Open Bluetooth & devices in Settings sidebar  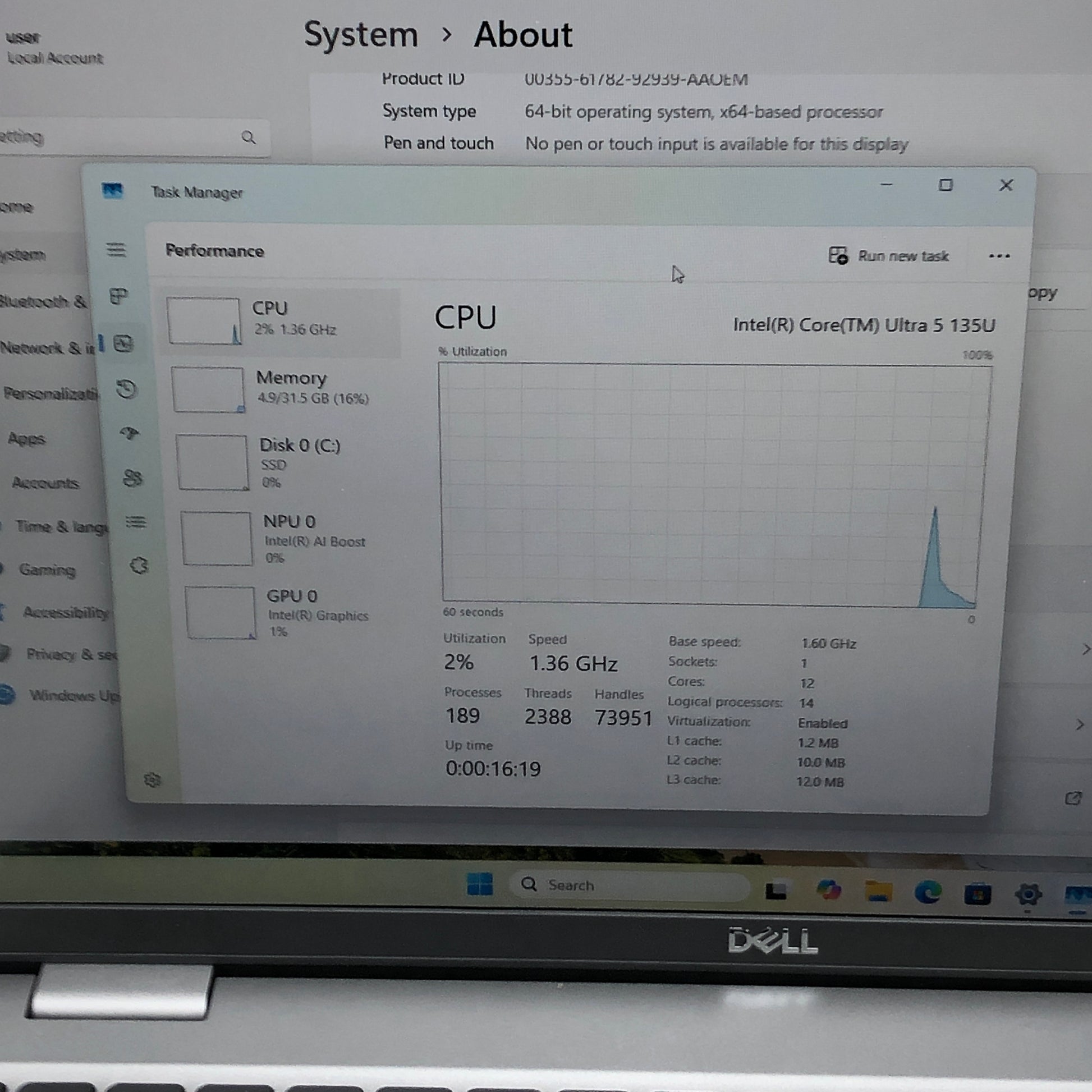click(44, 301)
